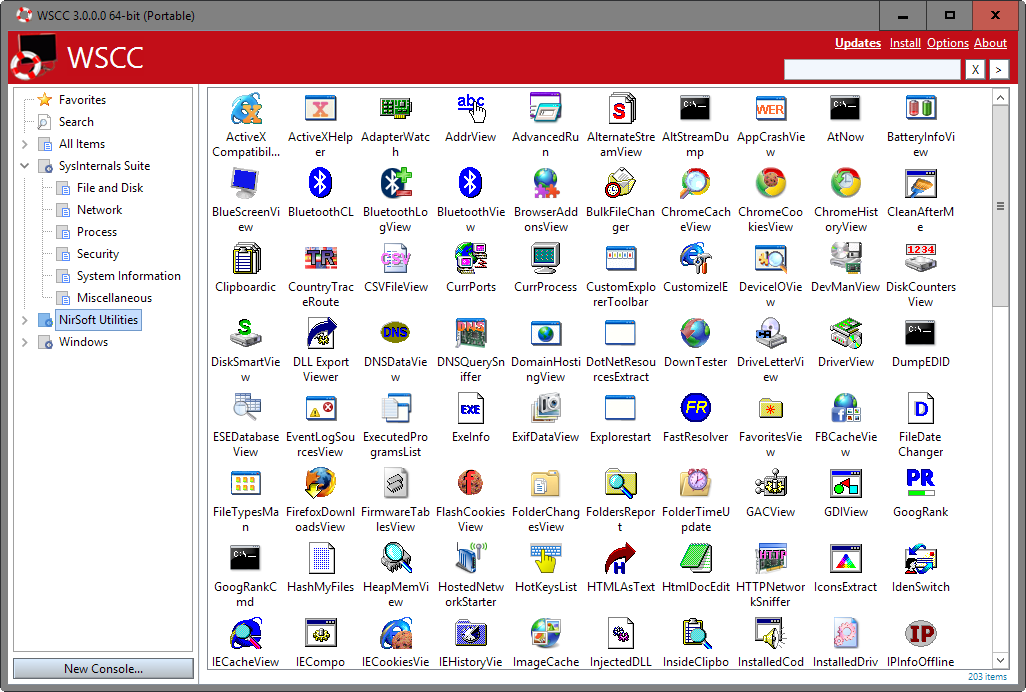Screen dimensions: 1026x692
Task: Select the Clipboardic icon
Action: click(x=246, y=259)
